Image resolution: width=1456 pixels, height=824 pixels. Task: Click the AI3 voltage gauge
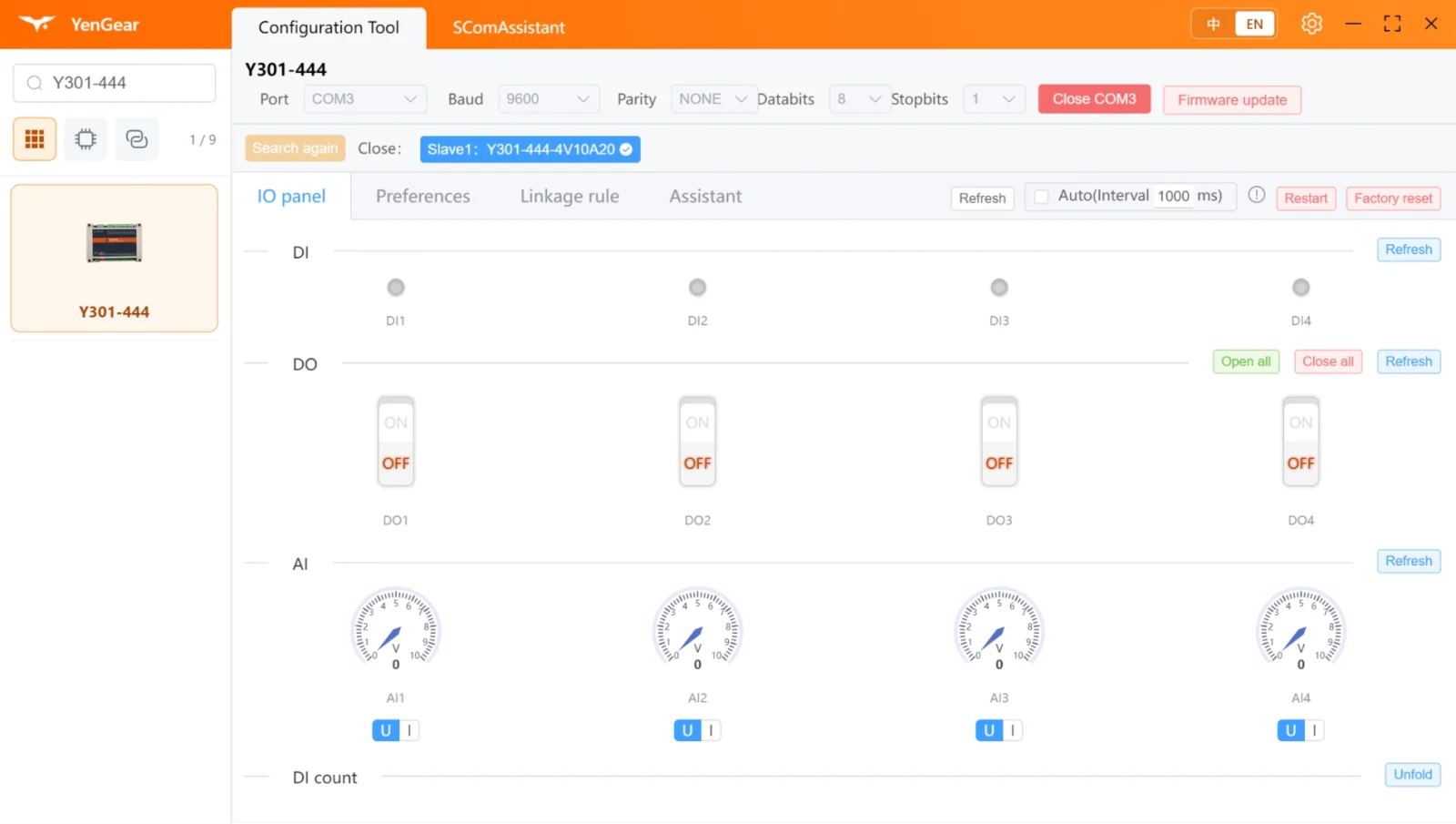click(999, 629)
